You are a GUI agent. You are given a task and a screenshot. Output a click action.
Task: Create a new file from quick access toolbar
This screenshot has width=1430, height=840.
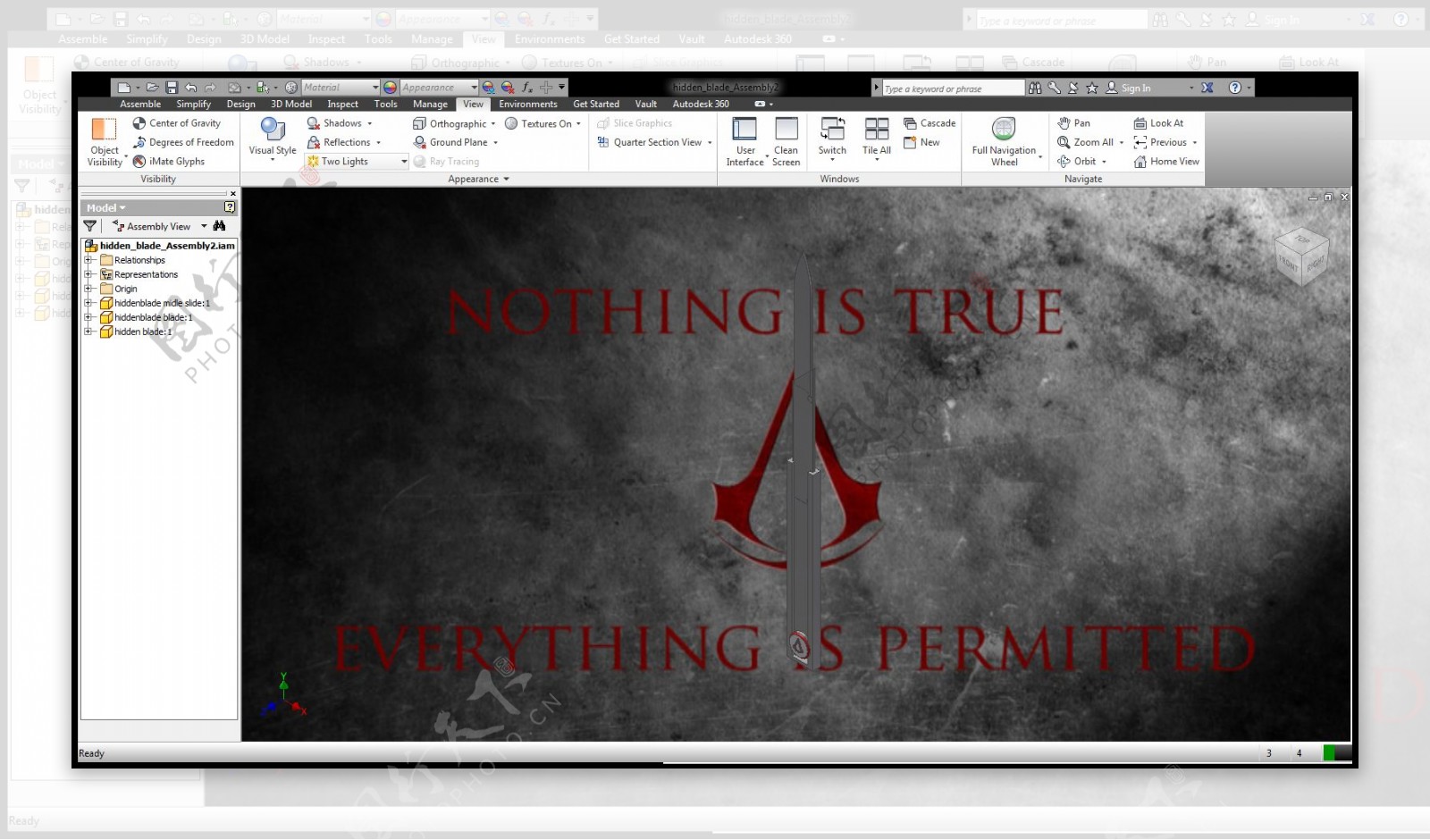(124, 88)
